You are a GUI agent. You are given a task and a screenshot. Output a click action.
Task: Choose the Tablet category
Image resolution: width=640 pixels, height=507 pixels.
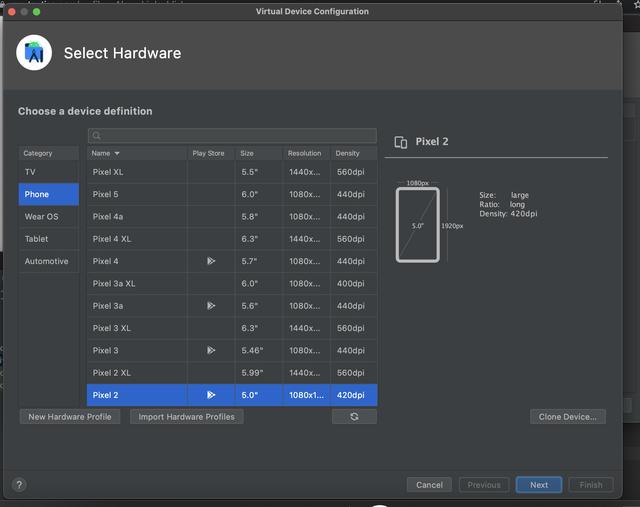[36, 239]
